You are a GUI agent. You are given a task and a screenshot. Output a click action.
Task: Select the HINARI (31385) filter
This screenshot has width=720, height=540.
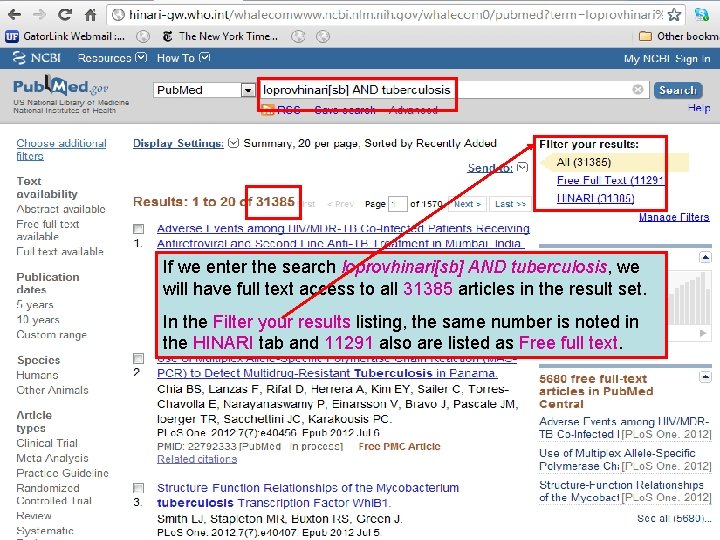pos(595,198)
